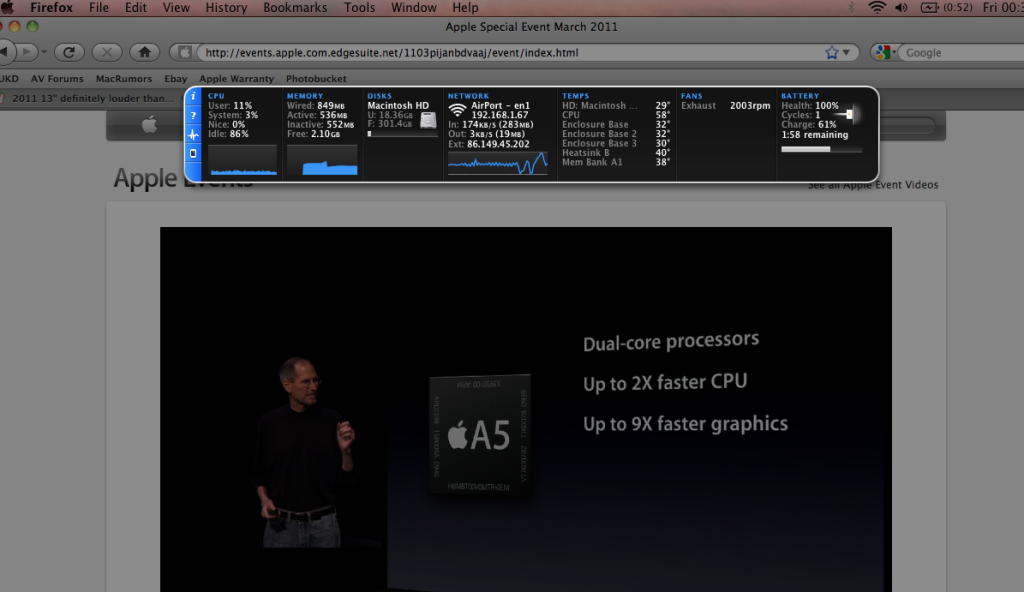This screenshot has width=1024, height=592.
Task: Click the 'Idle: 86%' CPU reading
Action: point(228,134)
